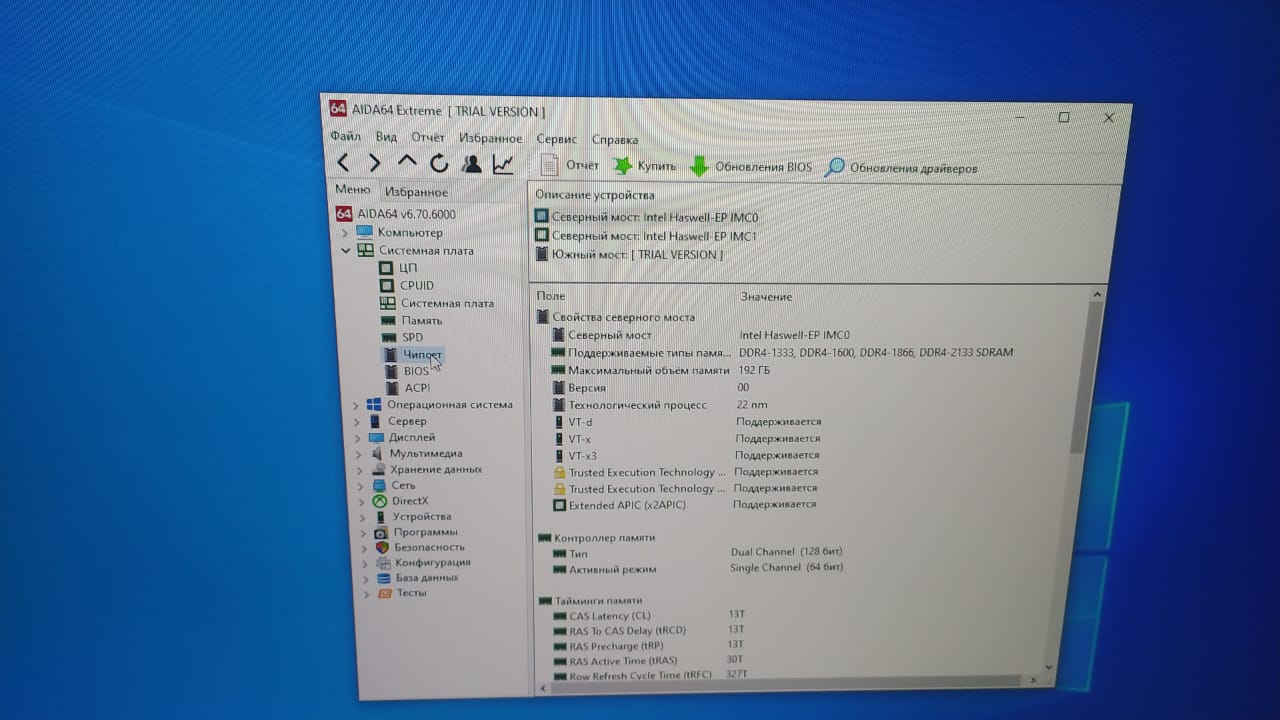This screenshot has height=720, width=1280.
Task: Expand the Конфигурация node
Action: [x=365, y=563]
